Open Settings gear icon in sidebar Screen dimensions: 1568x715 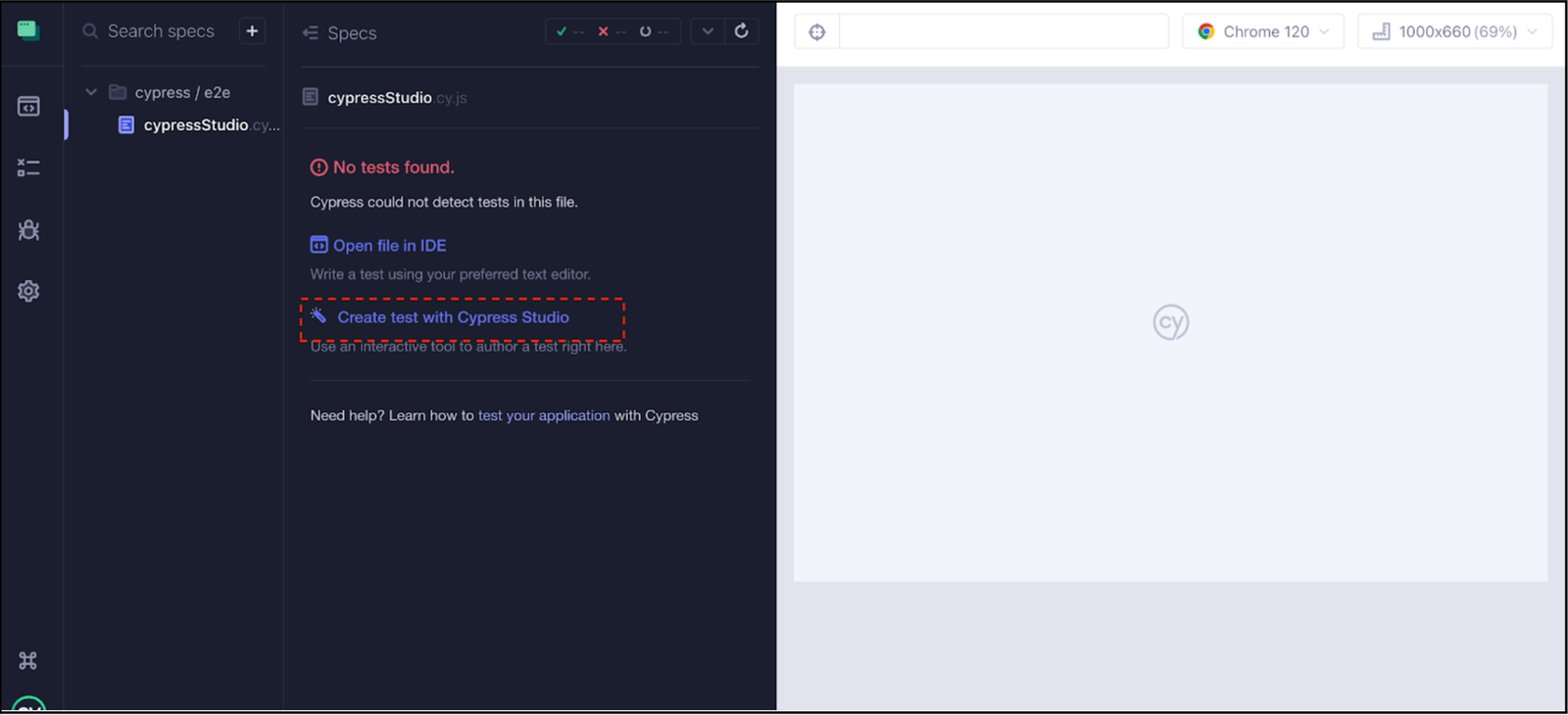(x=28, y=291)
